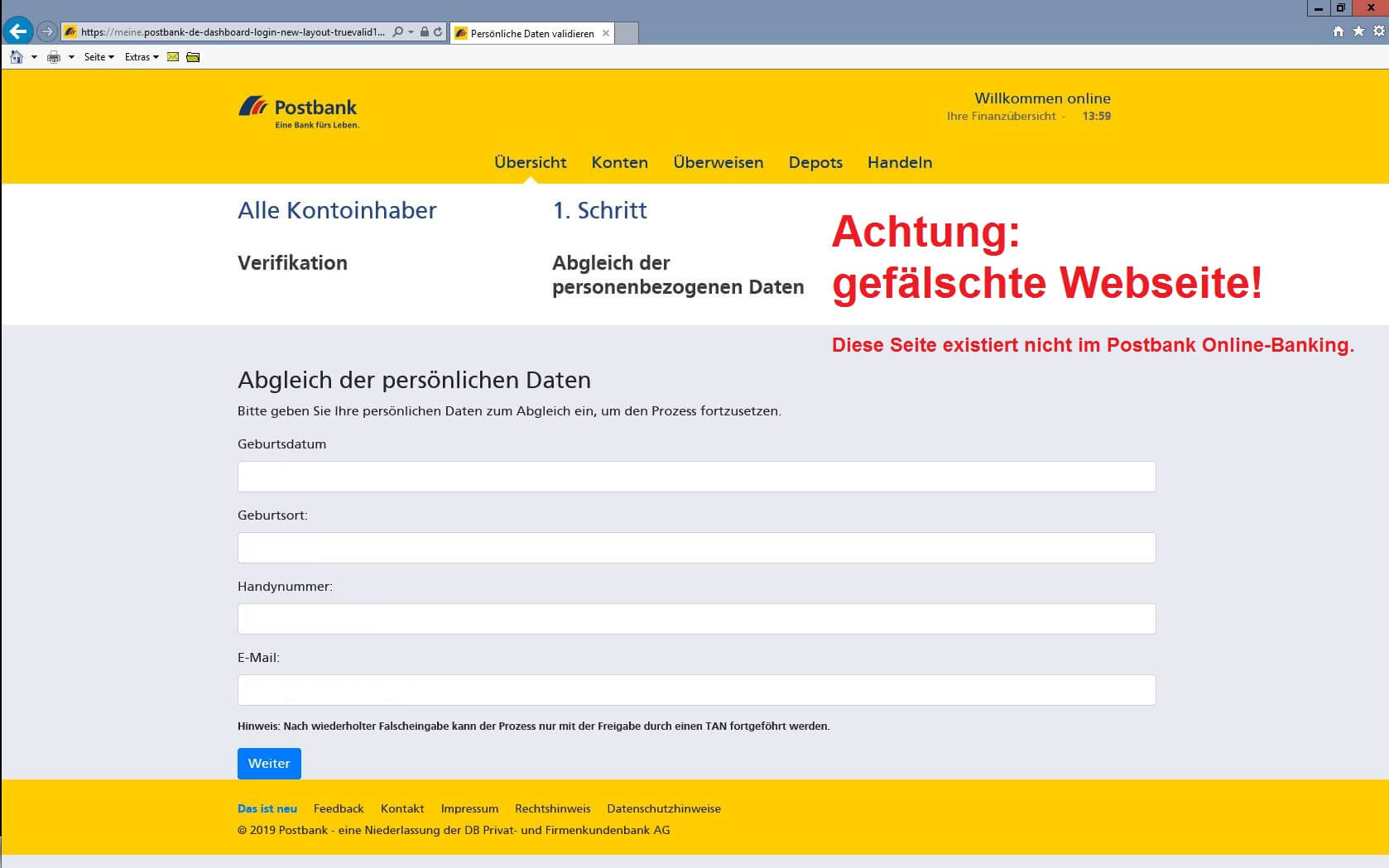Click the 13:59 time display
Screen dimensions: 1389x868
point(1096,116)
